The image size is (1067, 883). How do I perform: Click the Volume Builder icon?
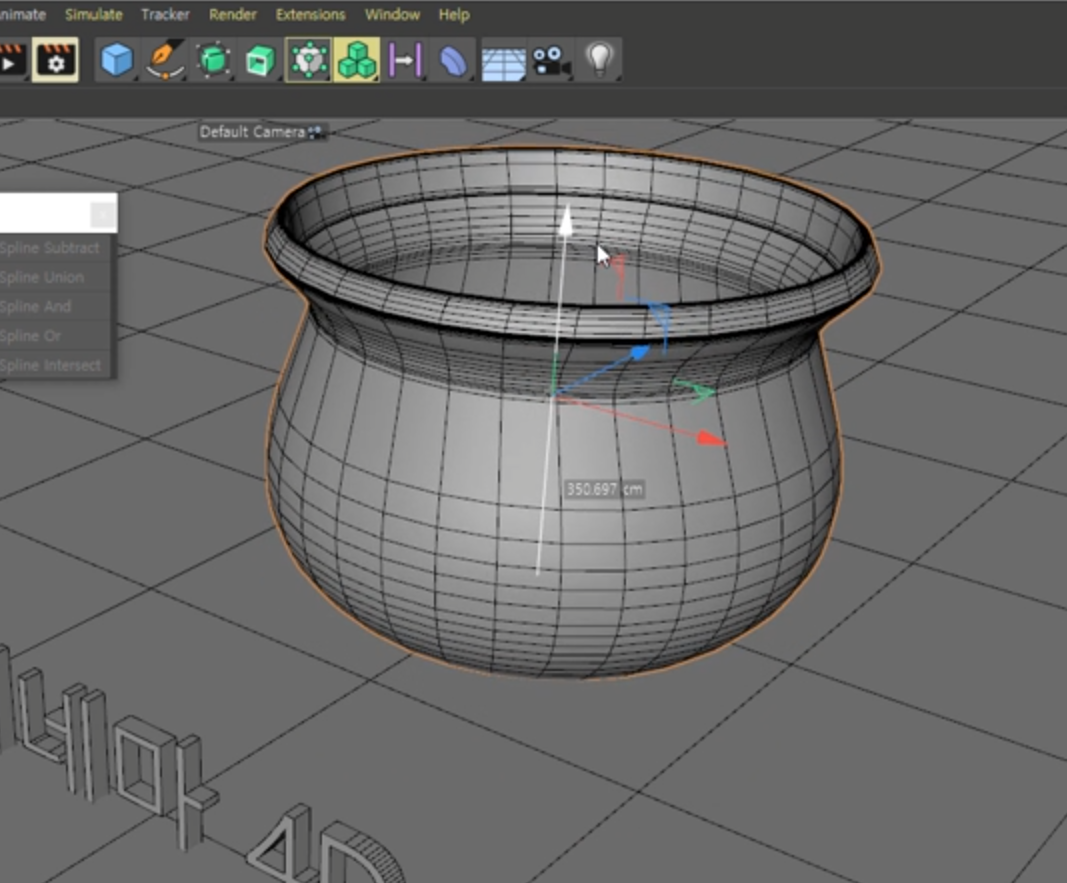[x=308, y=60]
